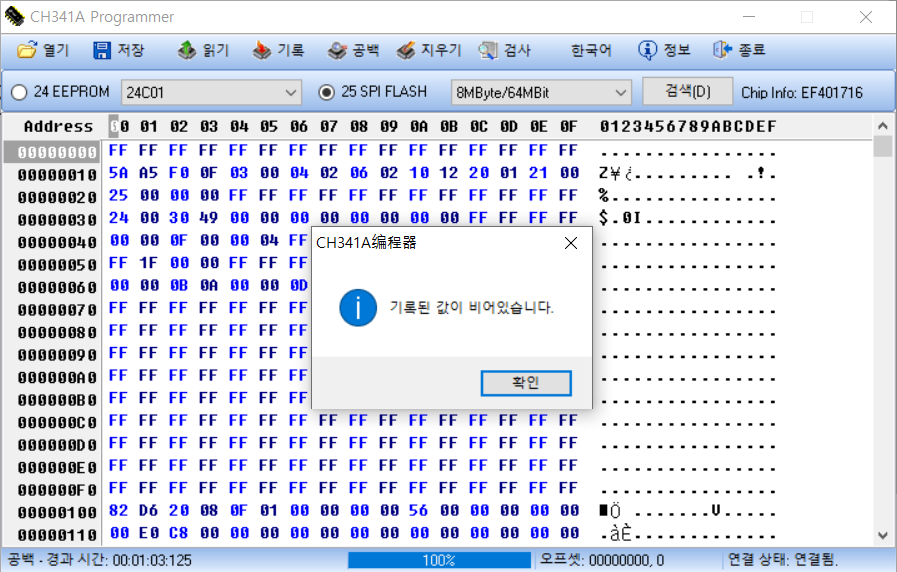Click byte 5A in row 00000010
This screenshot has width=897, height=572.
[x=118, y=173]
